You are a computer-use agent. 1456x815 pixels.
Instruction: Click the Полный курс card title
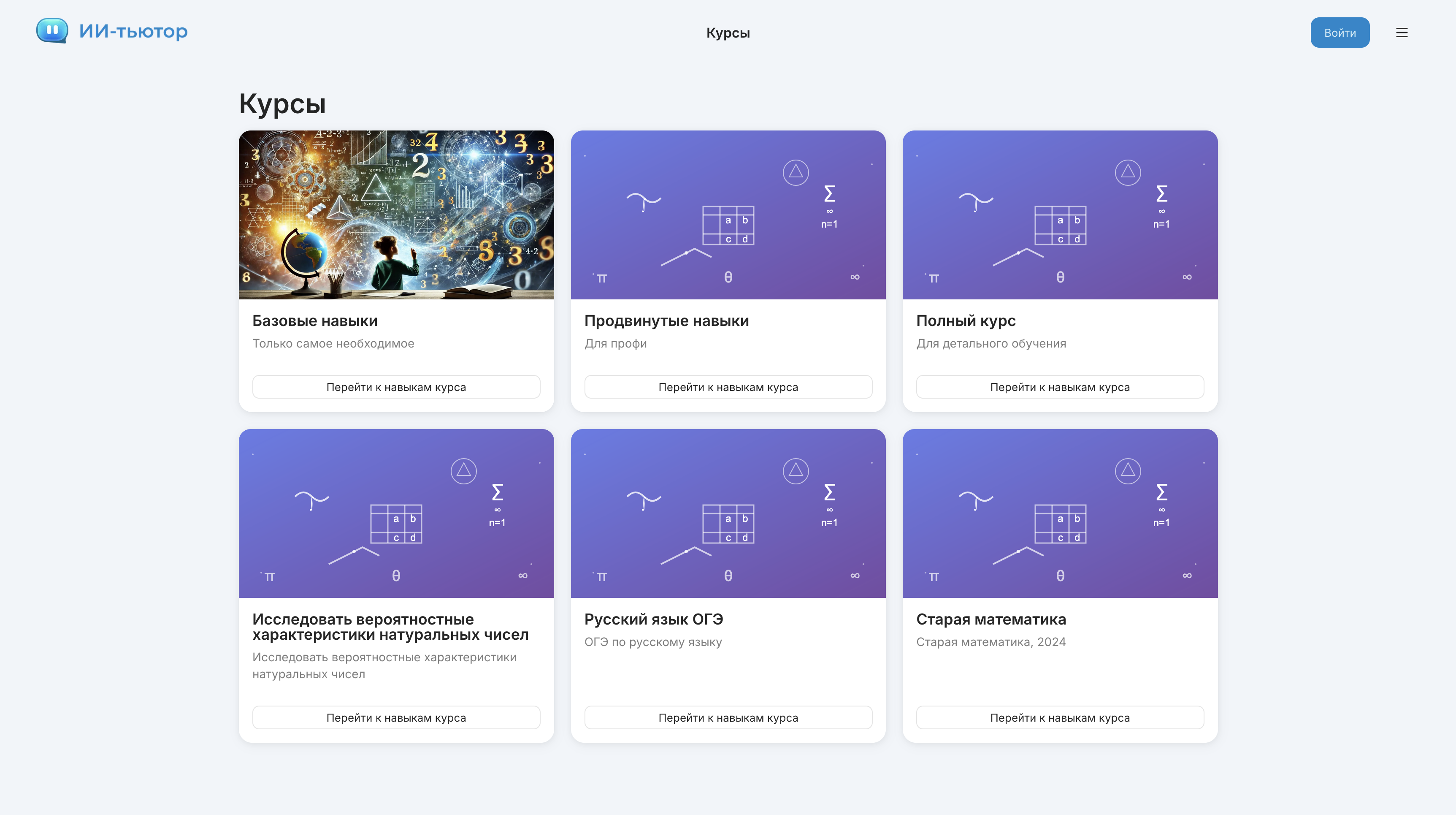click(966, 321)
